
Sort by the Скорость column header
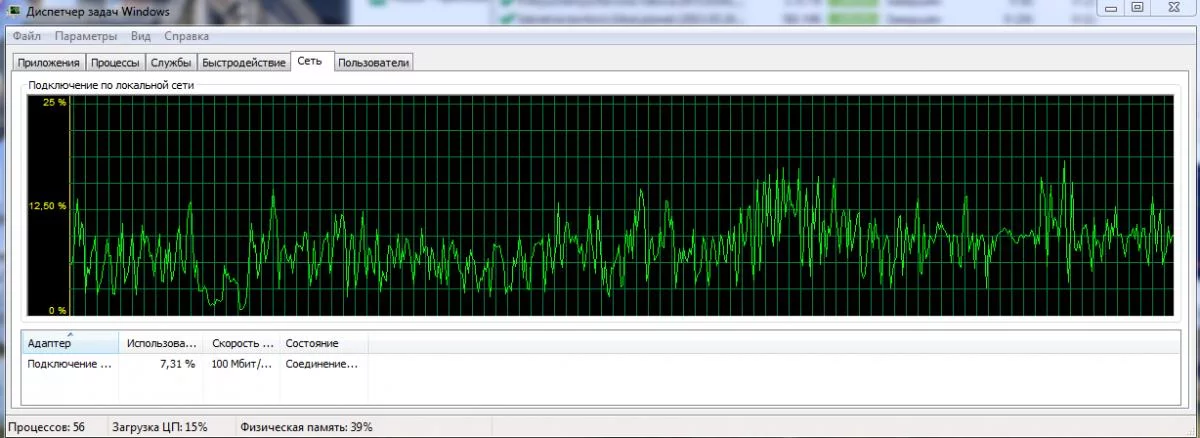(241, 344)
